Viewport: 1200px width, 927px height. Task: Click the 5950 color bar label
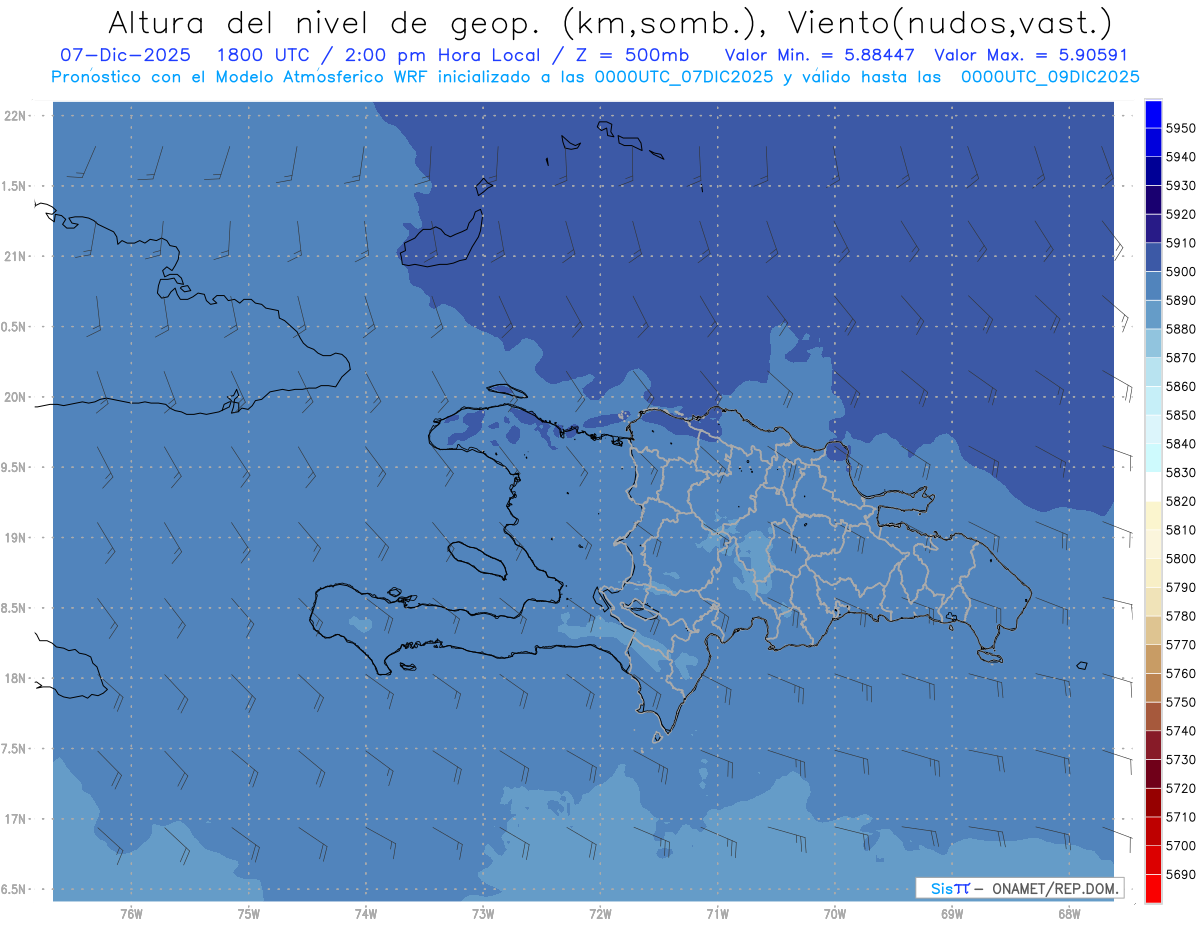(x=1180, y=128)
